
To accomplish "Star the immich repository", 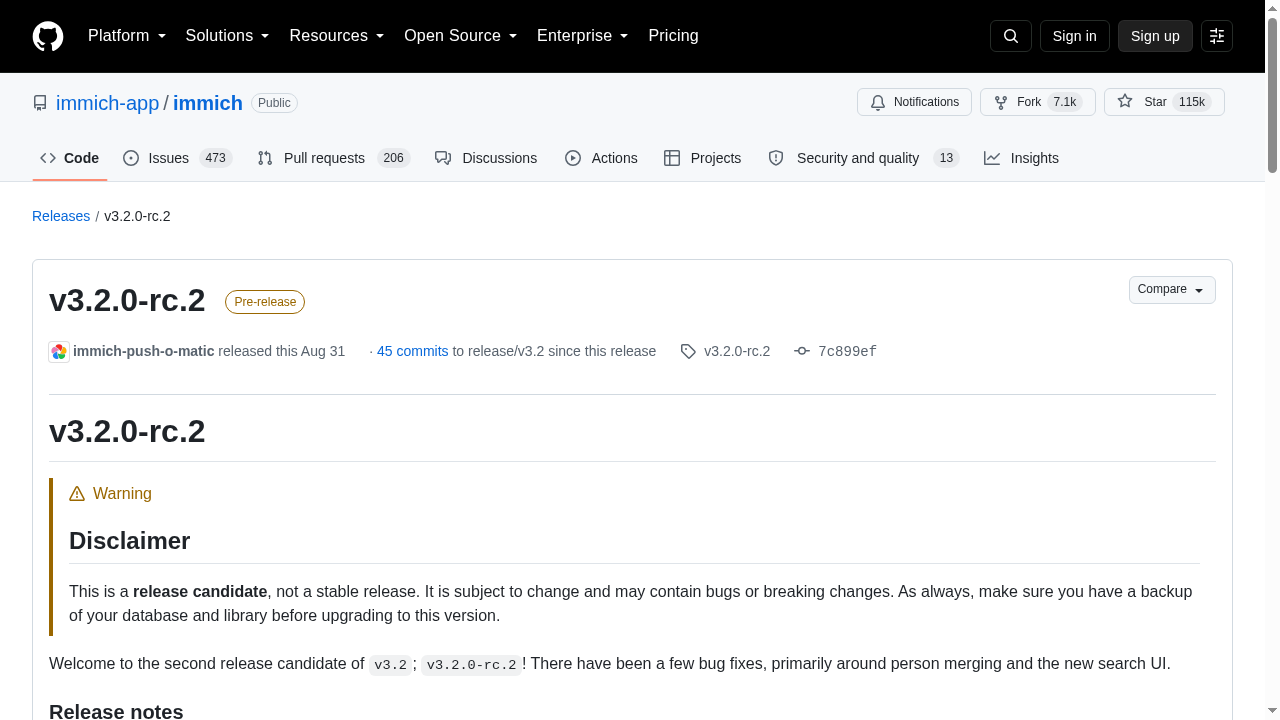I will click(1164, 102).
